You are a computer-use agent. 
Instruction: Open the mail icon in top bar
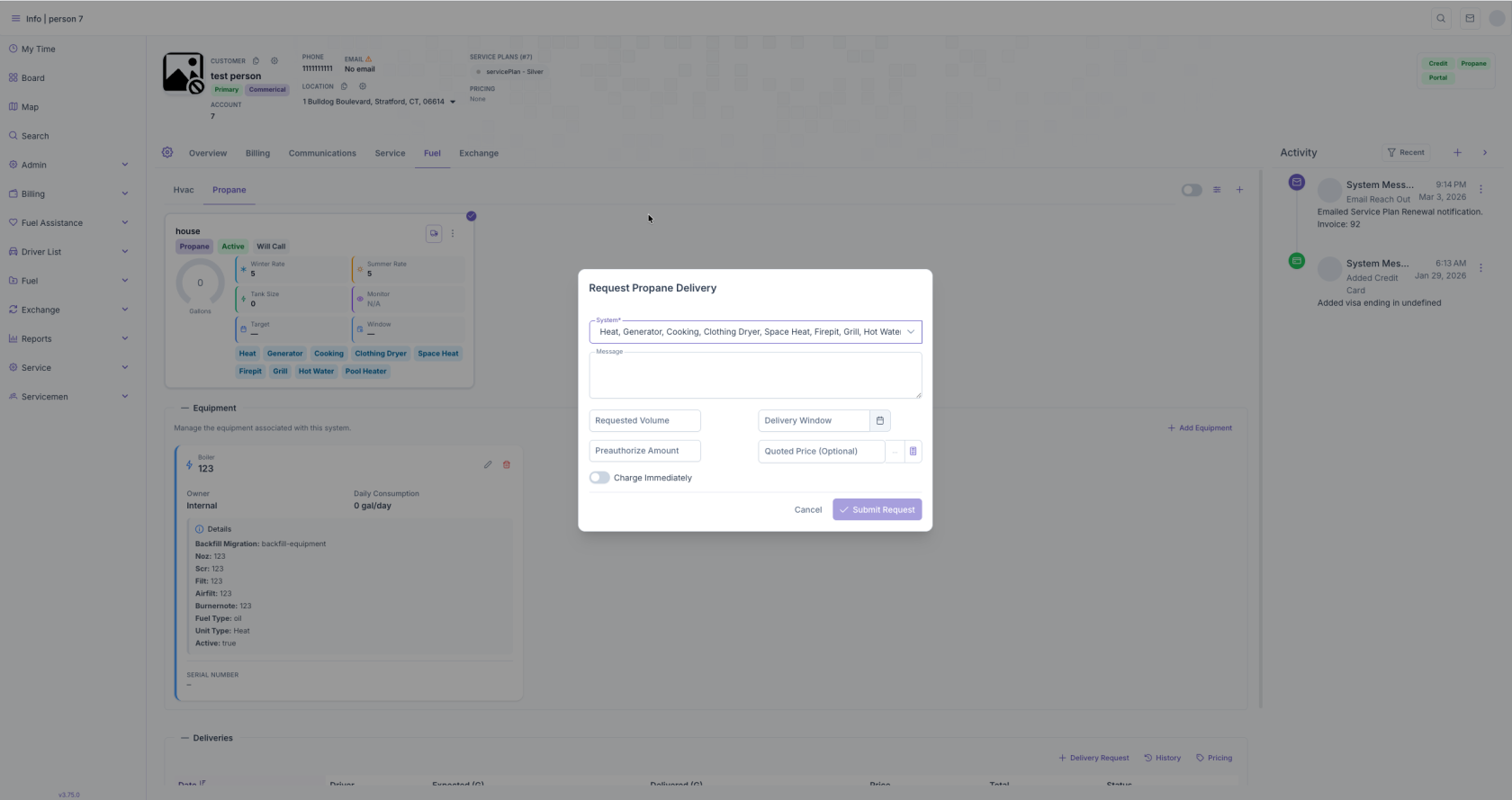tap(1470, 18)
